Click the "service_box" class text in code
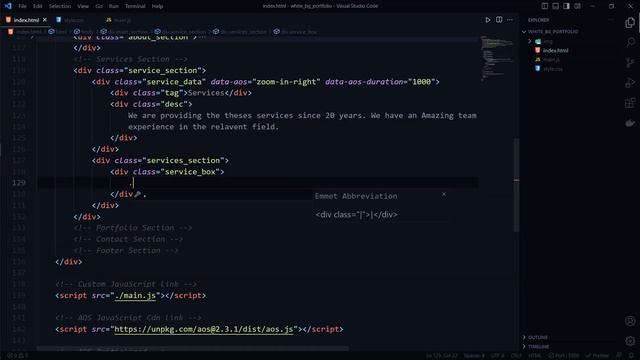Screen dimensions: 640x360 190,172
